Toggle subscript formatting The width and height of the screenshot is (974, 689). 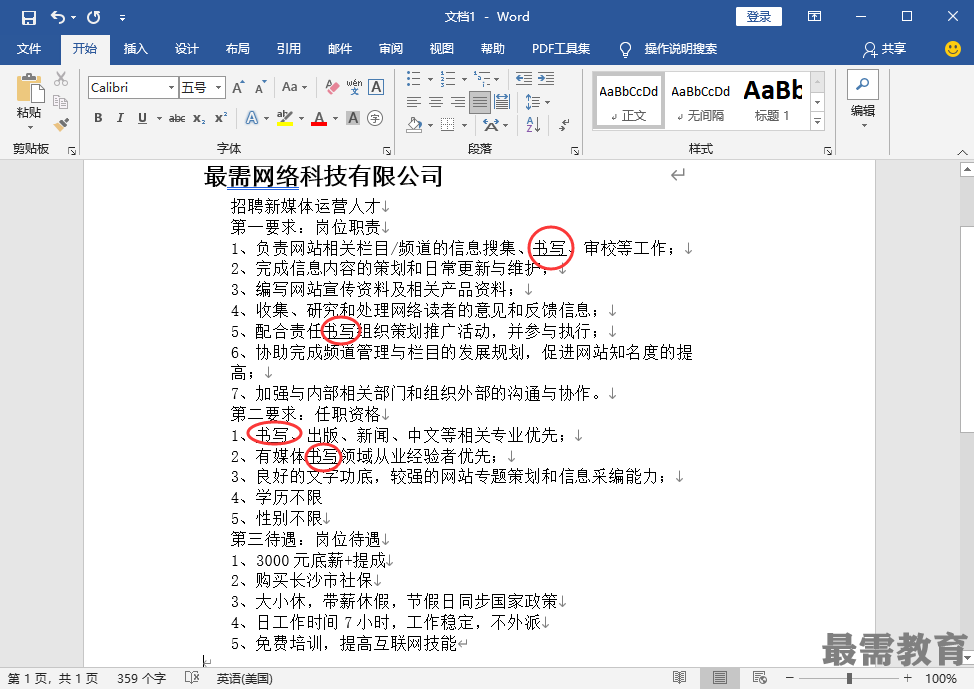point(199,118)
